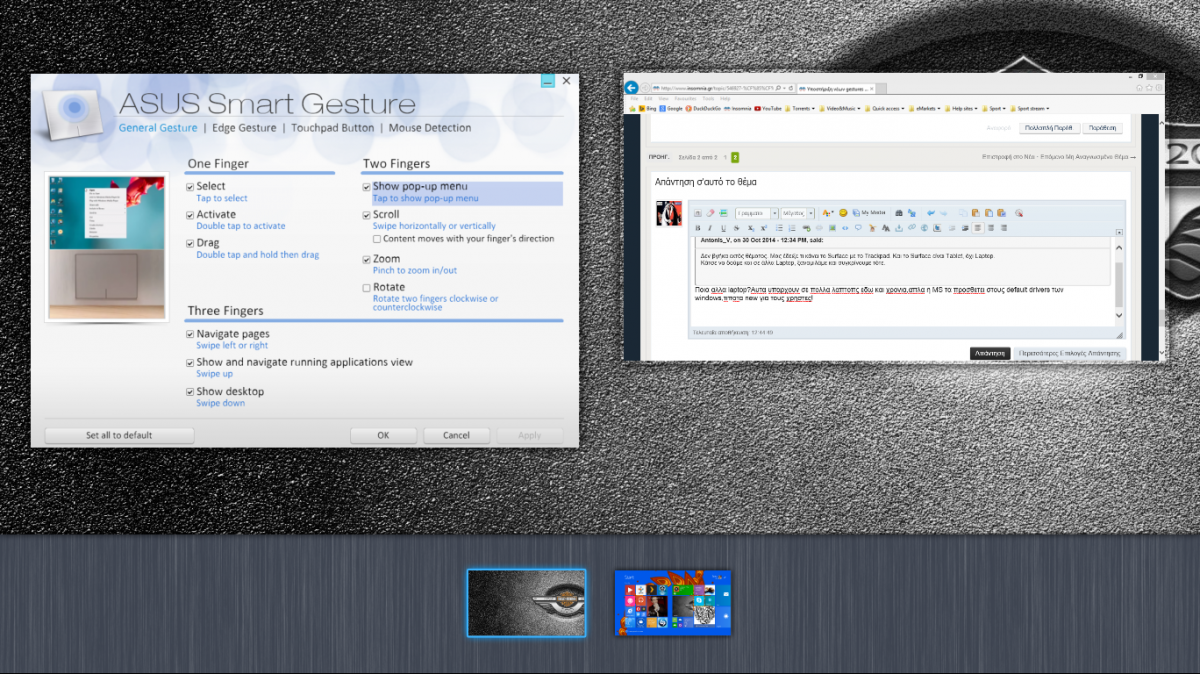The height and width of the screenshot is (674, 1200).
Task: Toggle Bold in the reply editor
Action: [x=697, y=228]
